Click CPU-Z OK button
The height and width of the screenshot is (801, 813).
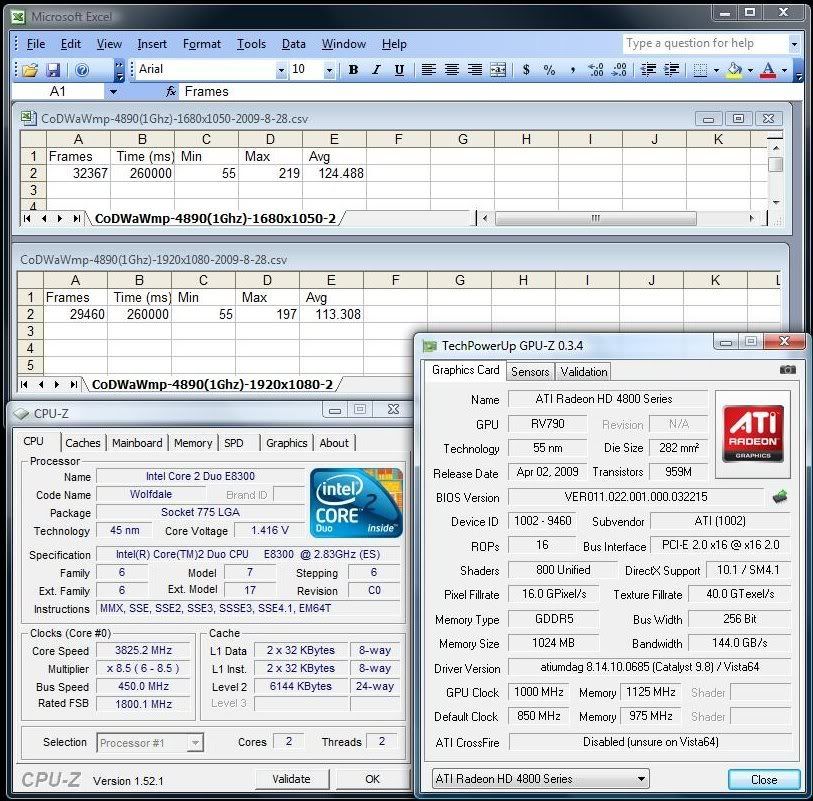[372, 779]
